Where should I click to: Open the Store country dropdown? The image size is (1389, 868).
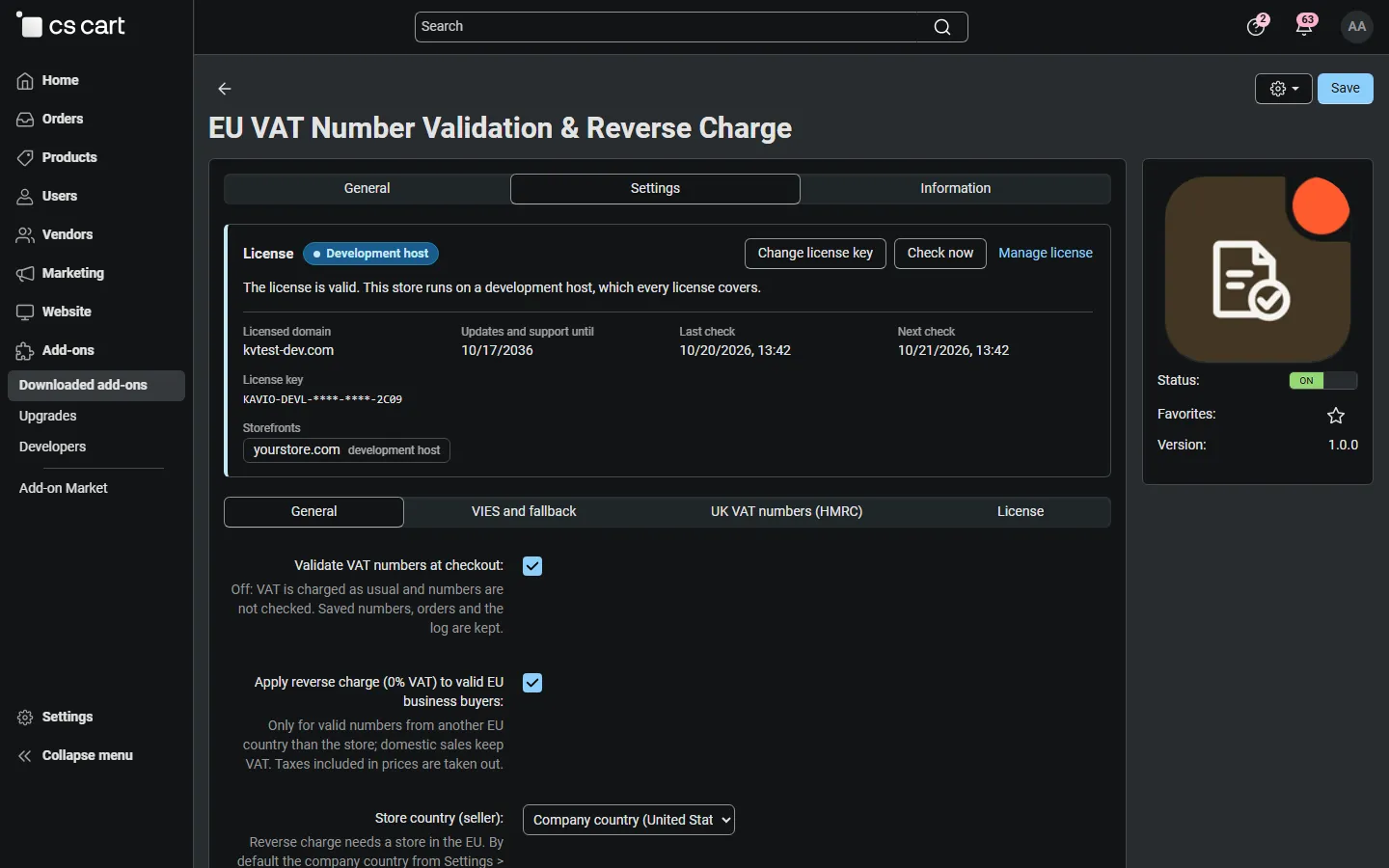tap(629, 820)
